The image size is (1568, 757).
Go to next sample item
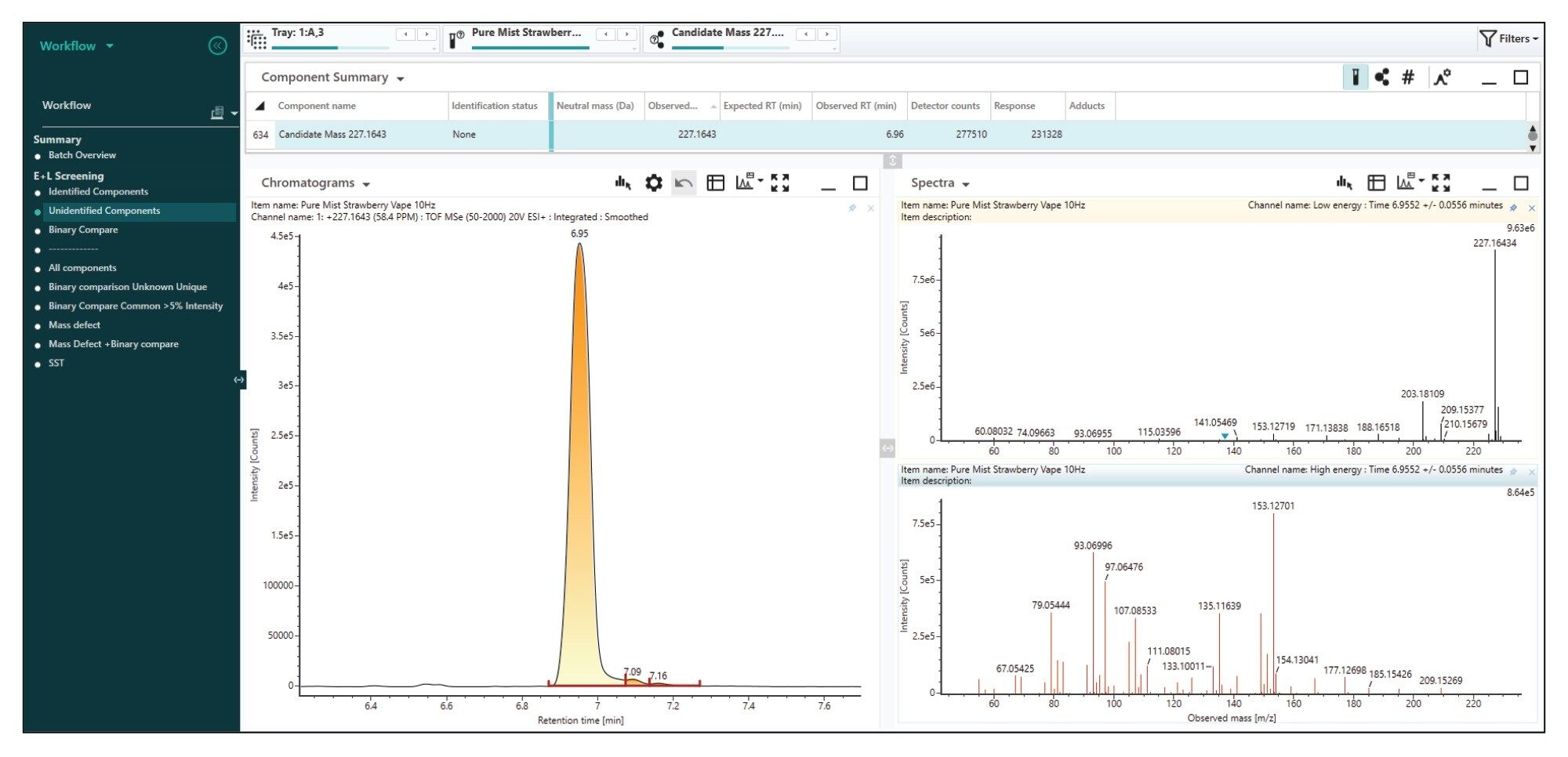click(x=626, y=34)
